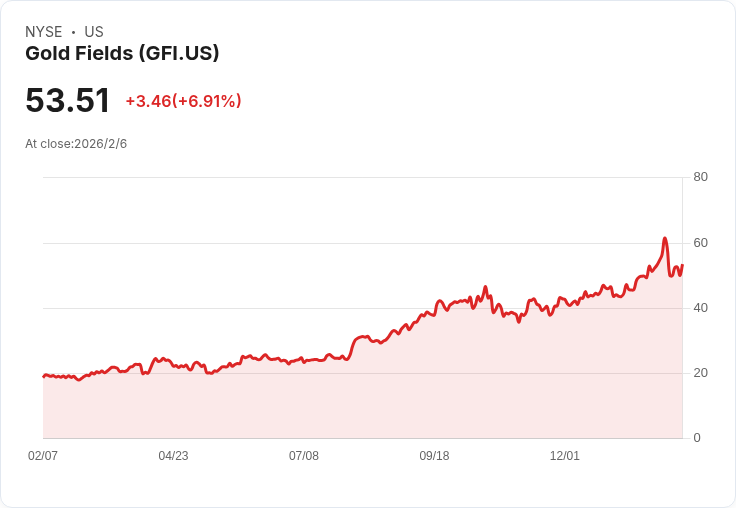Open the Gold Fields (GFI.US) title

point(122,54)
